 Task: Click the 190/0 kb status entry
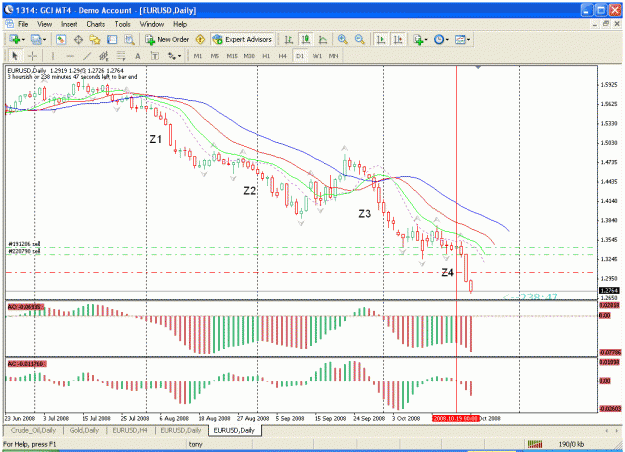click(x=571, y=444)
